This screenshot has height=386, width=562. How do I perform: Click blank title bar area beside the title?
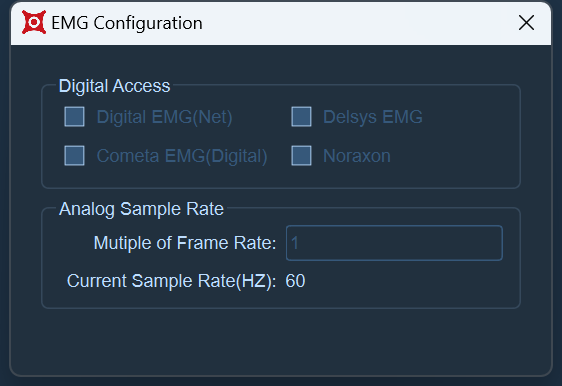tap(358, 23)
